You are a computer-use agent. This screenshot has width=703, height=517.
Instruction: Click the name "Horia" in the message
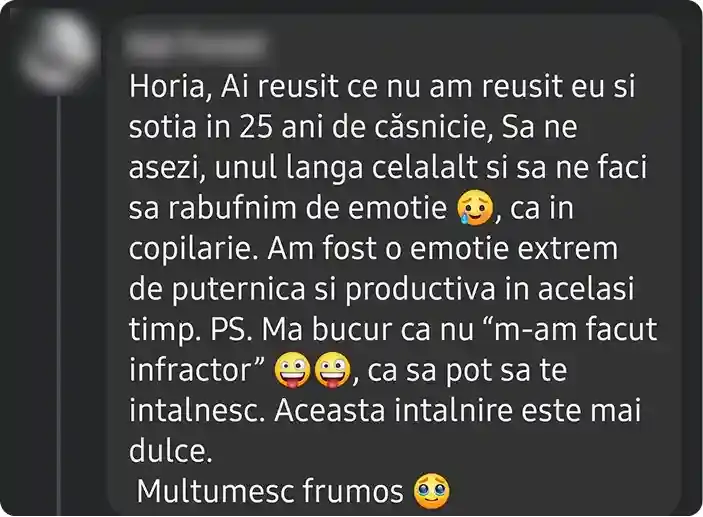tap(167, 86)
